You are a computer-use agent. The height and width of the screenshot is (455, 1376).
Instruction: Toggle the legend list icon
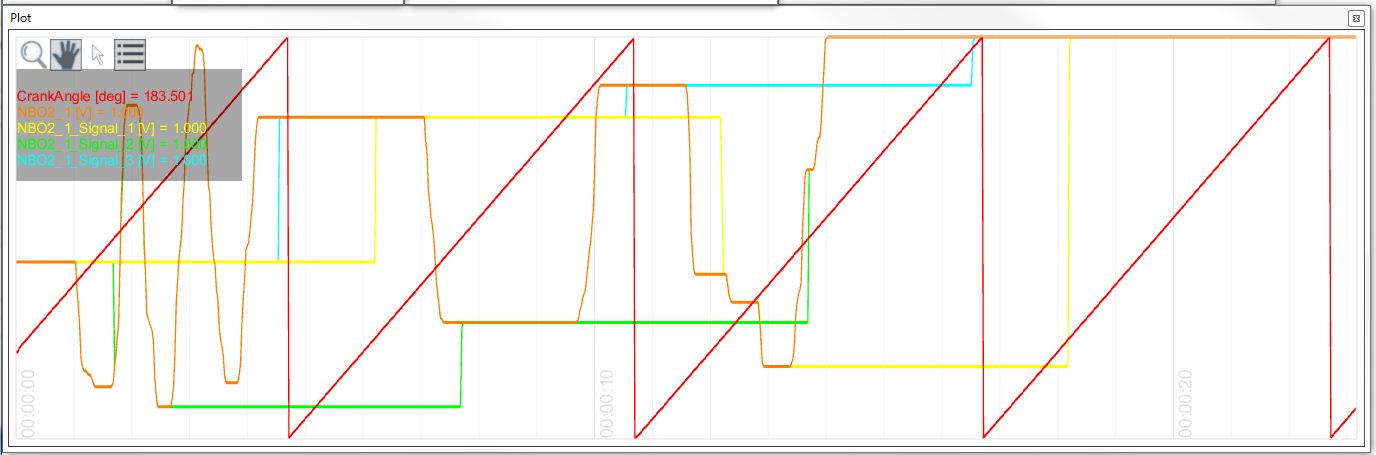130,55
